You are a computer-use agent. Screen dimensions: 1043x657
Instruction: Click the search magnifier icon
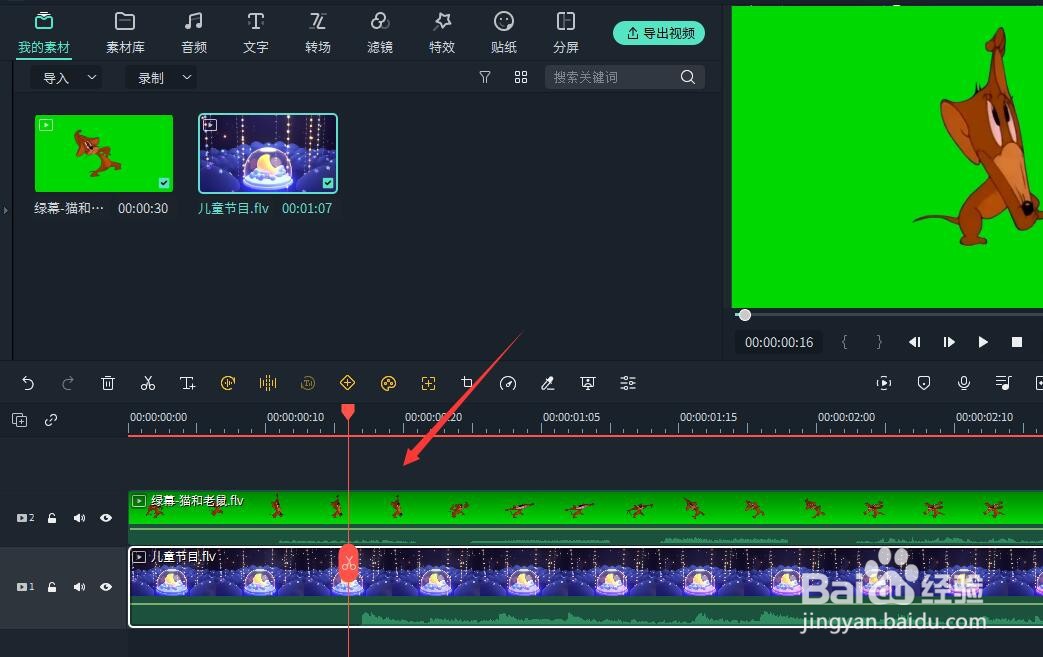(x=688, y=78)
